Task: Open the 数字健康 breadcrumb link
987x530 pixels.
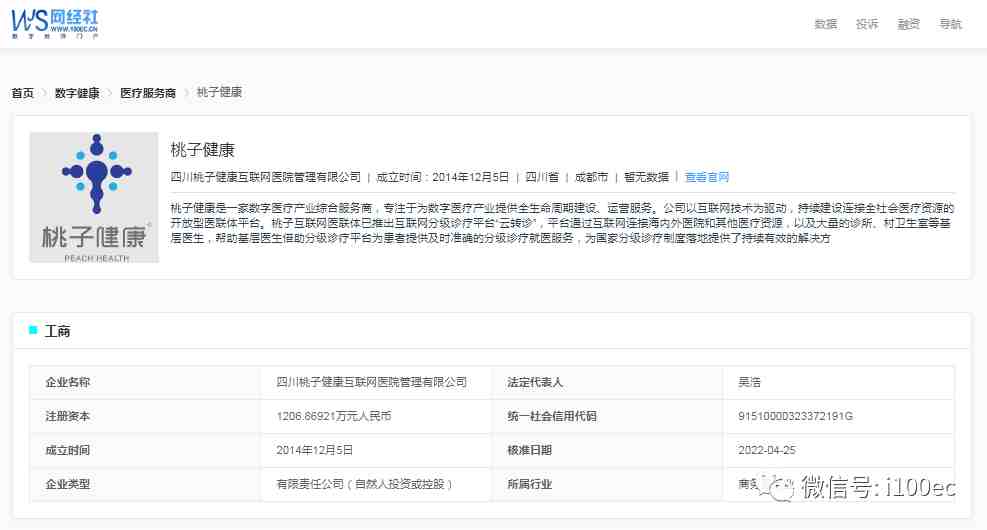Action: click(77, 93)
